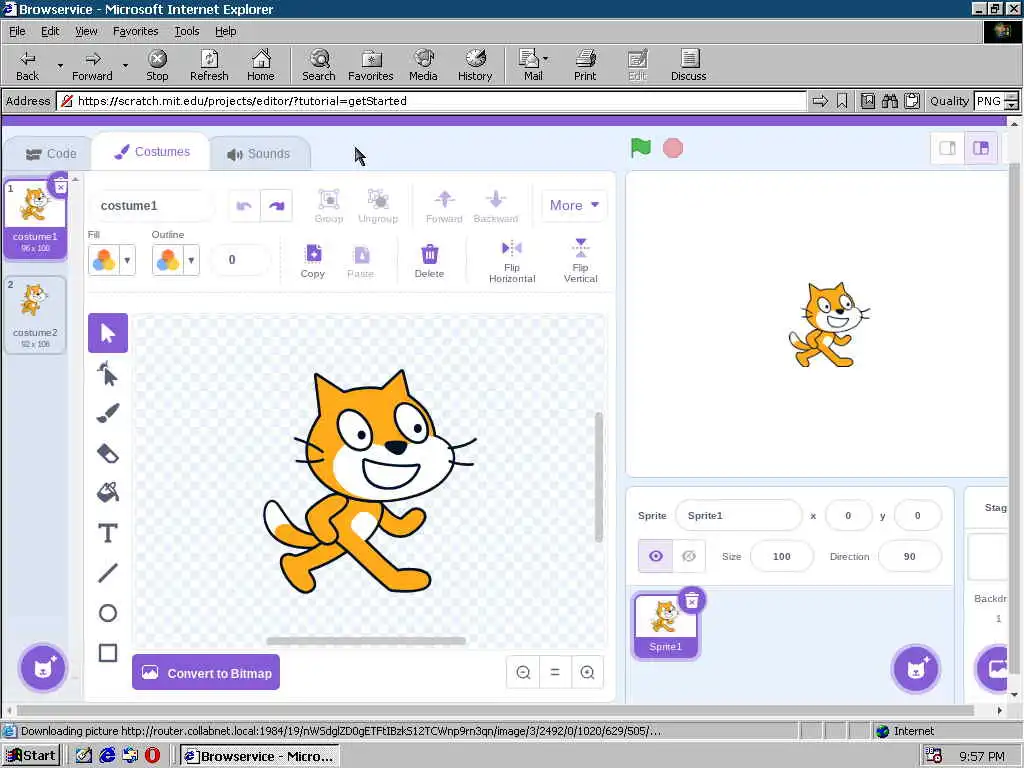Viewport: 1024px width, 768px height.
Task: Open Choose a Costume cat button
Action: [x=43, y=667]
